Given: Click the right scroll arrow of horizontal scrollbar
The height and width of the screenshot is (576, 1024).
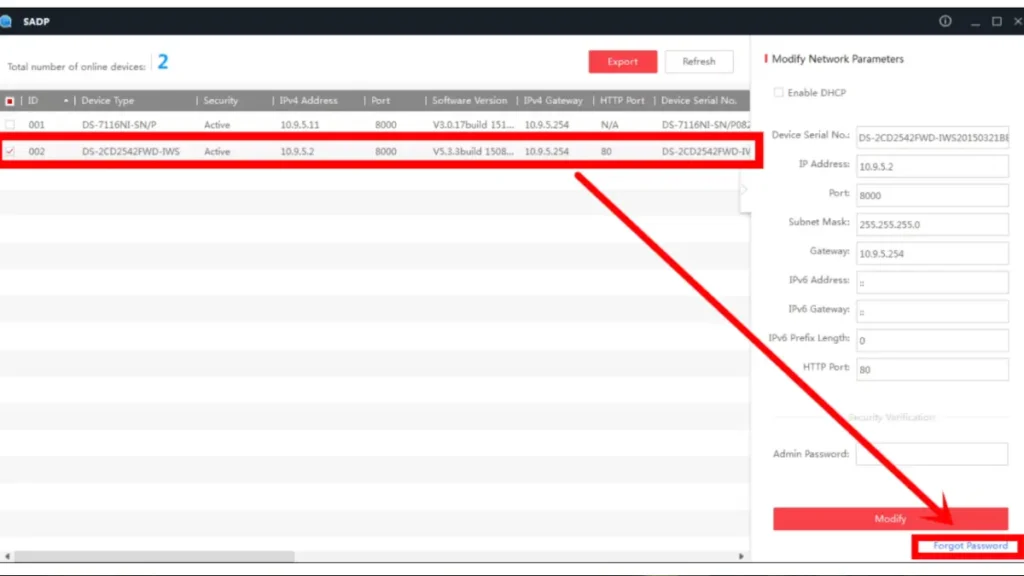Looking at the screenshot, I should tap(742, 556).
